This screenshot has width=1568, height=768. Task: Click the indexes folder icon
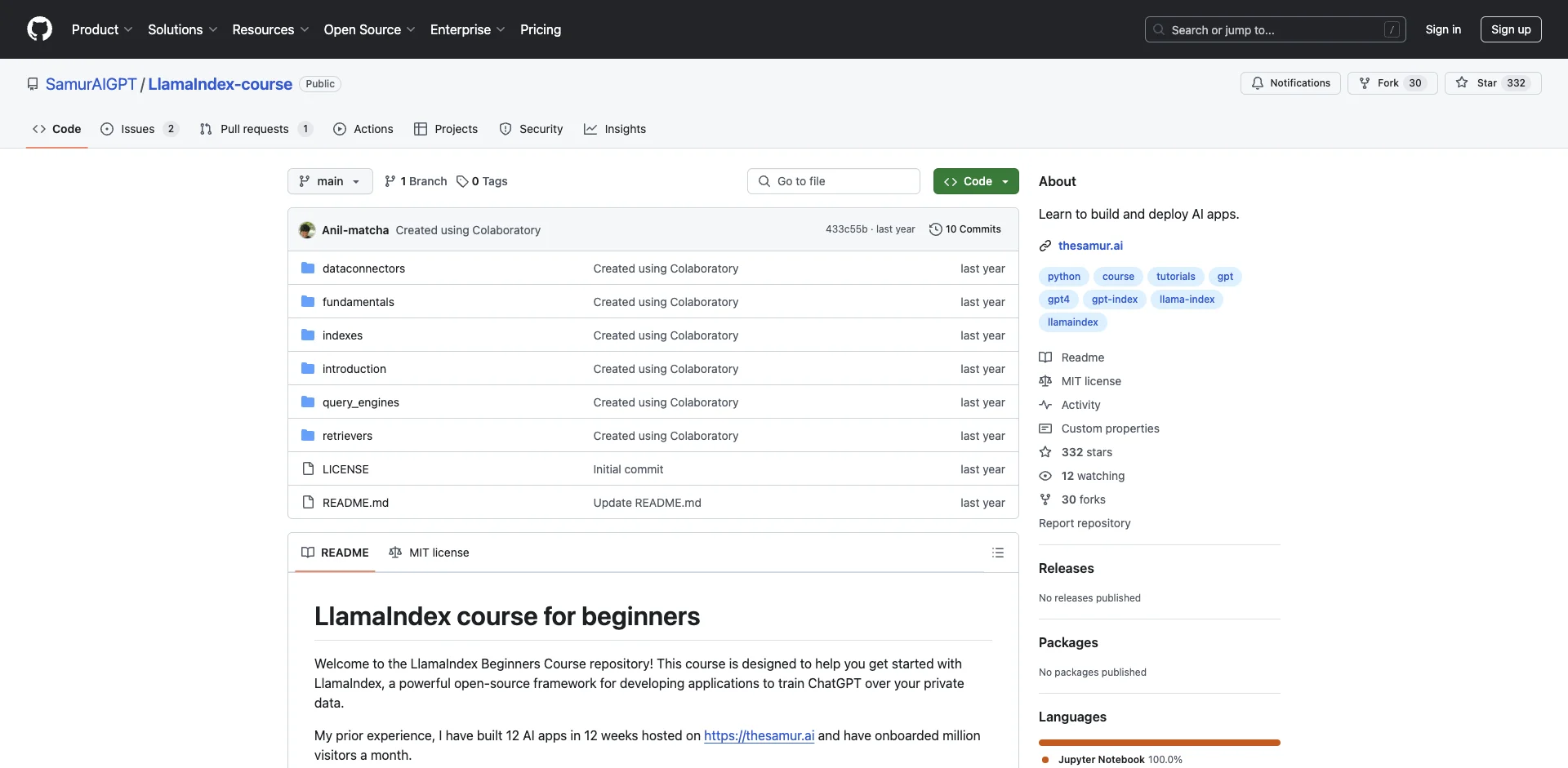308,335
